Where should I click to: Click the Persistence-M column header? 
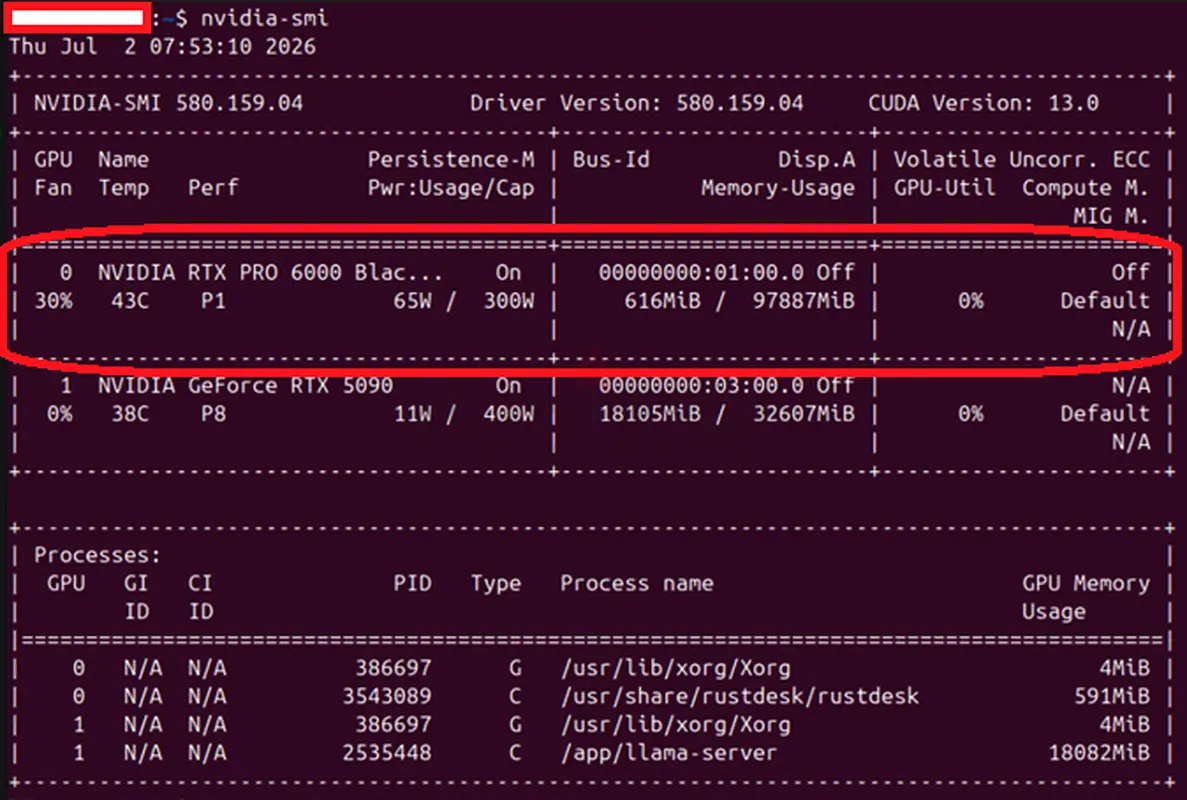click(x=451, y=160)
